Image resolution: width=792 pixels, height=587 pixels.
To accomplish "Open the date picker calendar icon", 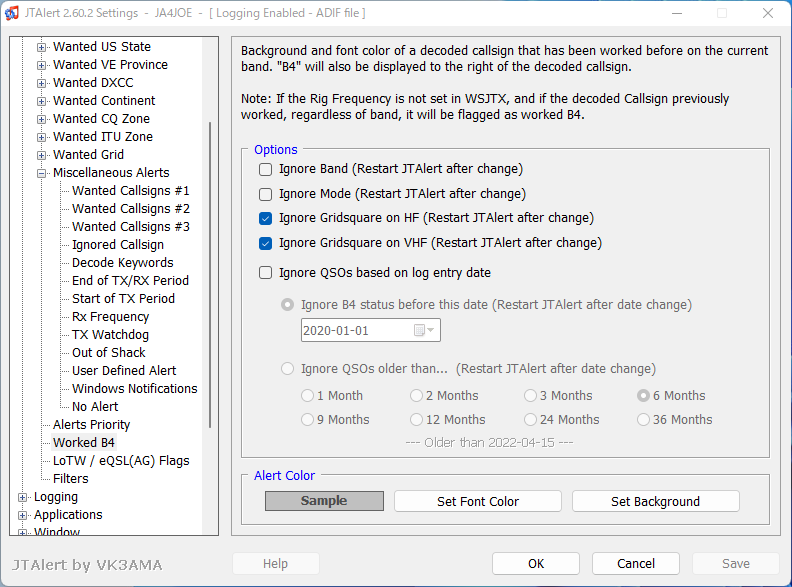I will [x=423, y=330].
